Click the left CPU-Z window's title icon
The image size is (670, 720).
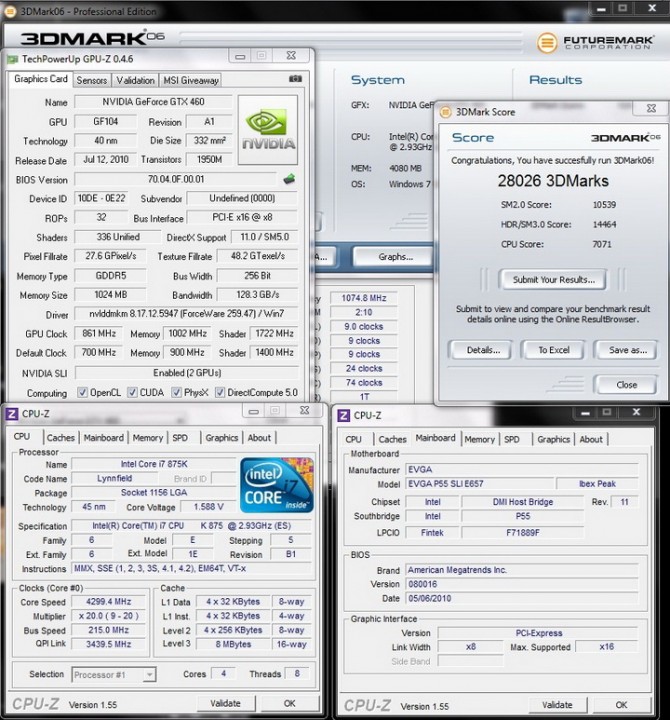click(x=11, y=413)
